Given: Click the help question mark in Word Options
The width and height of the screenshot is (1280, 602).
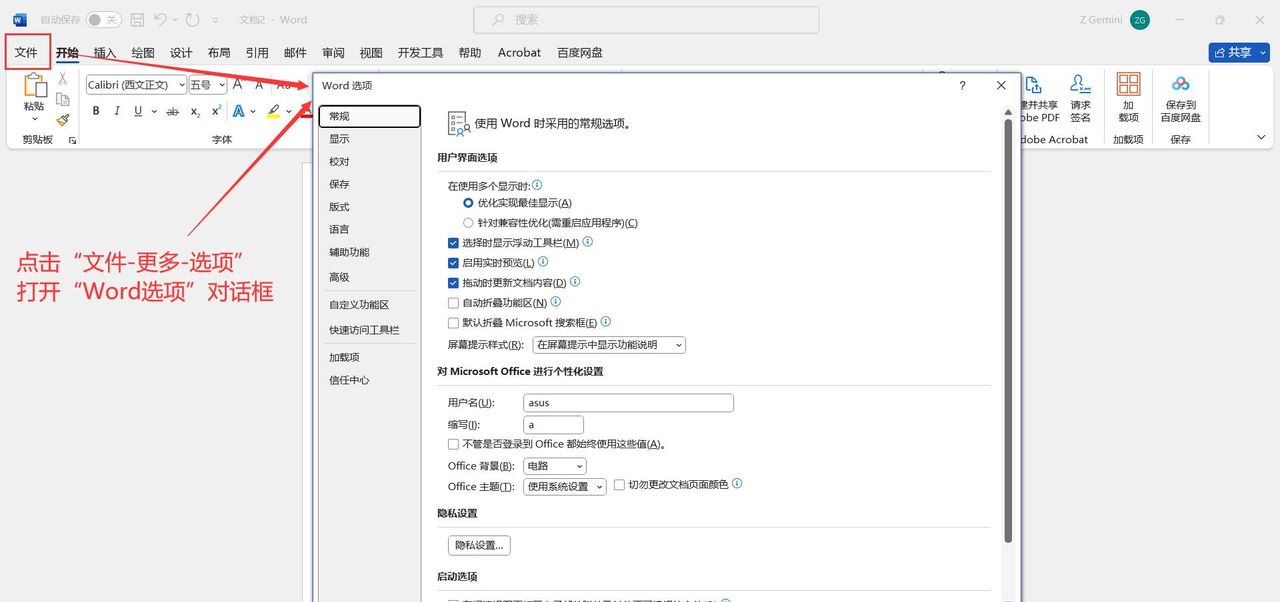Looking at the screenshot, I should (962, 86).
